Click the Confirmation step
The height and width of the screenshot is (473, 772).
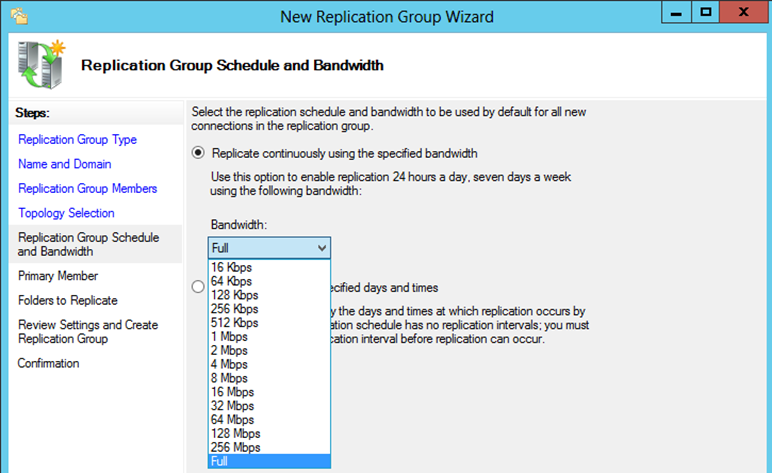pyautogui.click(x=48, y=363)
